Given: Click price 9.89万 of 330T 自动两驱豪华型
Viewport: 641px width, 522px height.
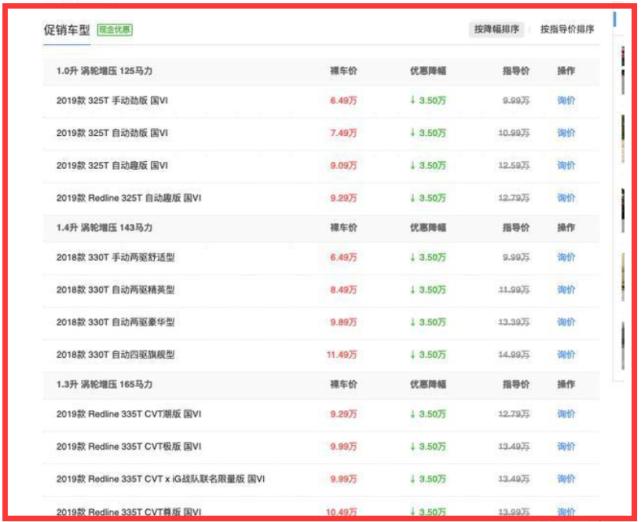Looking at the screenshot, I should (x=343, y=322).
